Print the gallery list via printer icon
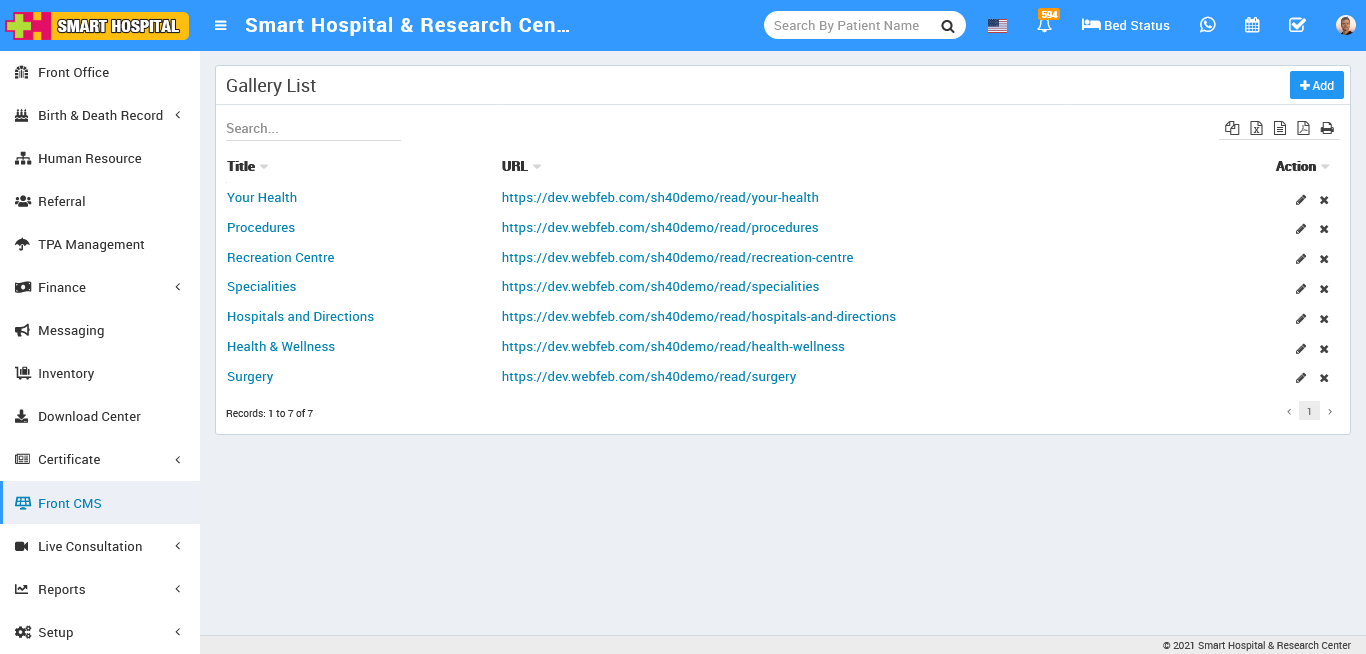Screen dimensions: 1366x654 click(x=1327, y=128)
